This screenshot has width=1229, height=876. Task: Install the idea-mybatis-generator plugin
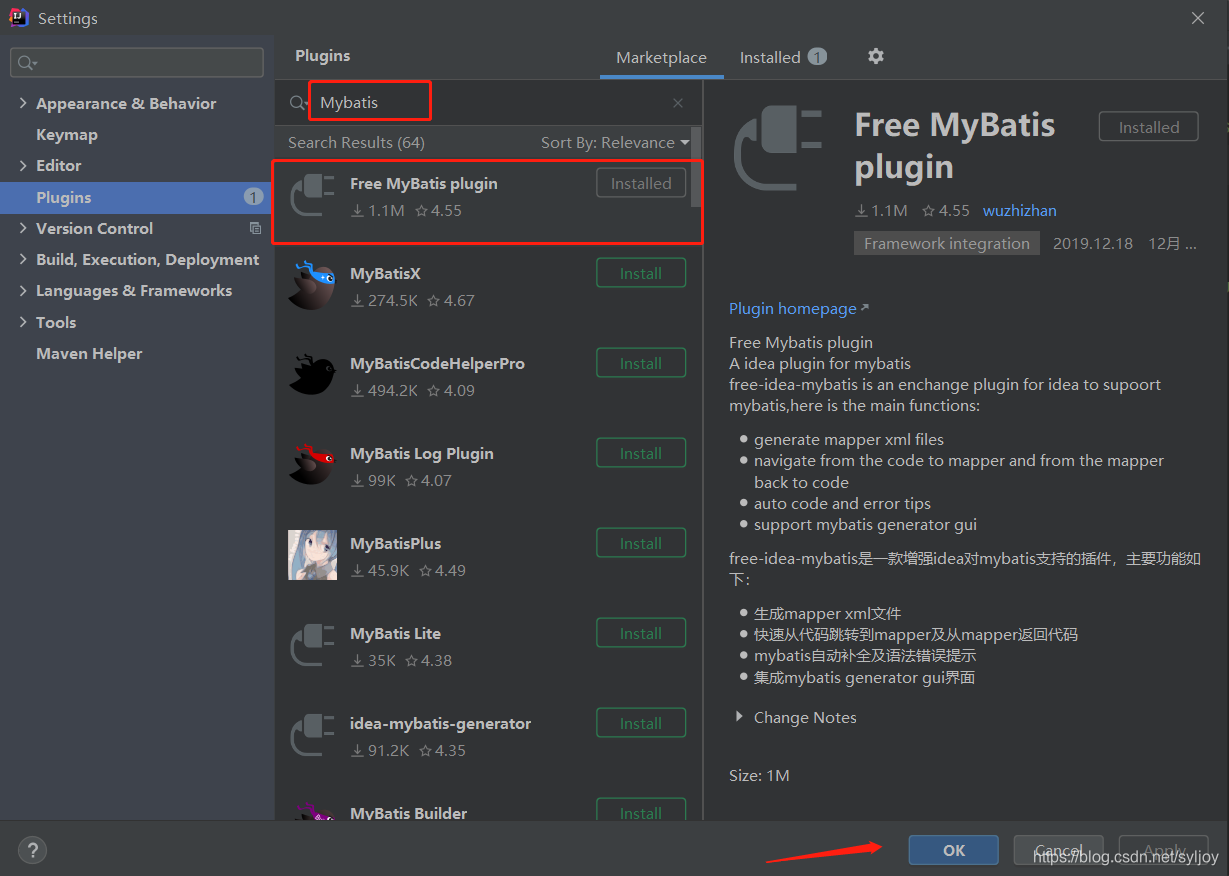coord(641,723)
